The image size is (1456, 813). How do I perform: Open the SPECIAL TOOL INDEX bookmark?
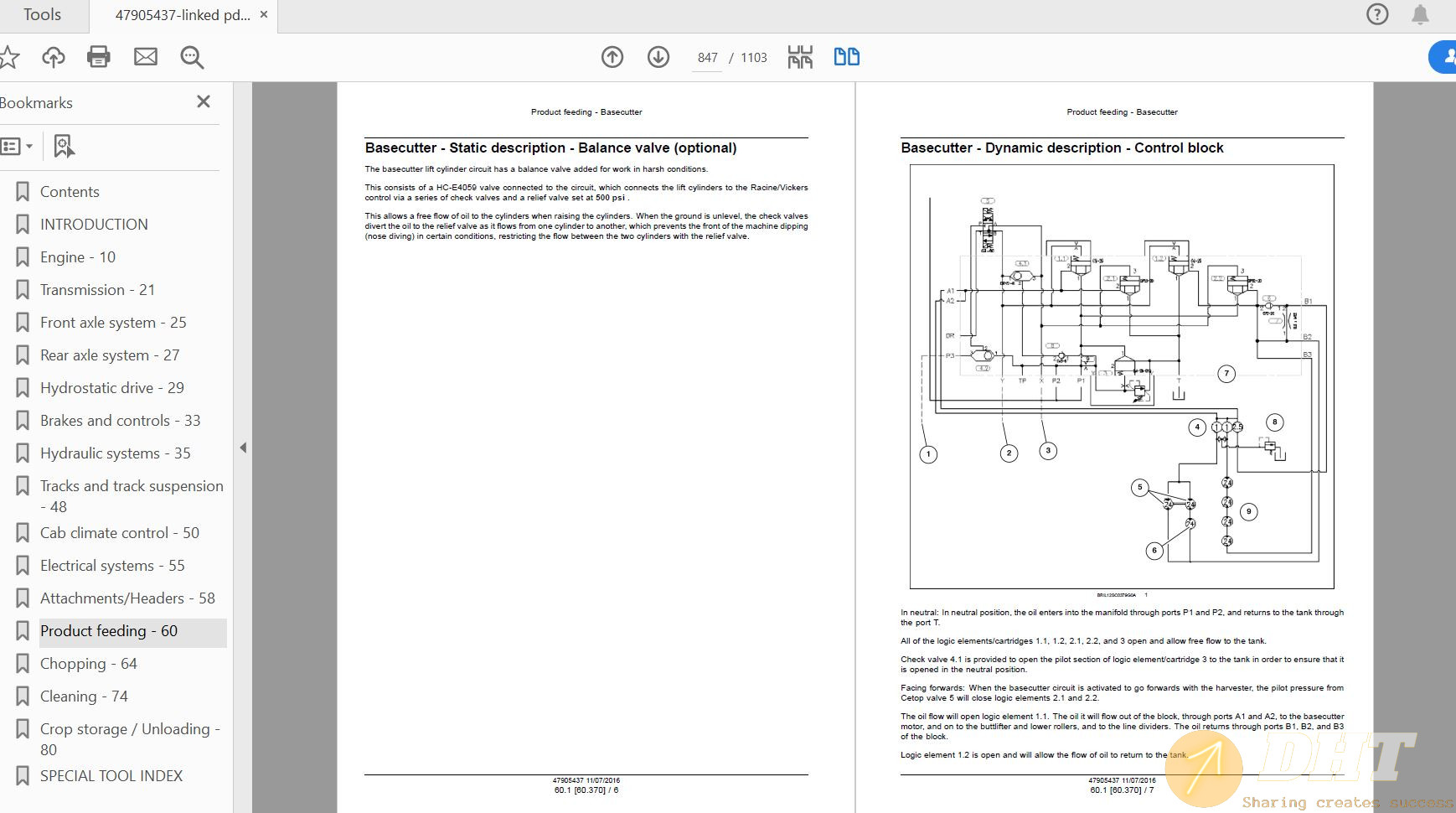[111, 775]
